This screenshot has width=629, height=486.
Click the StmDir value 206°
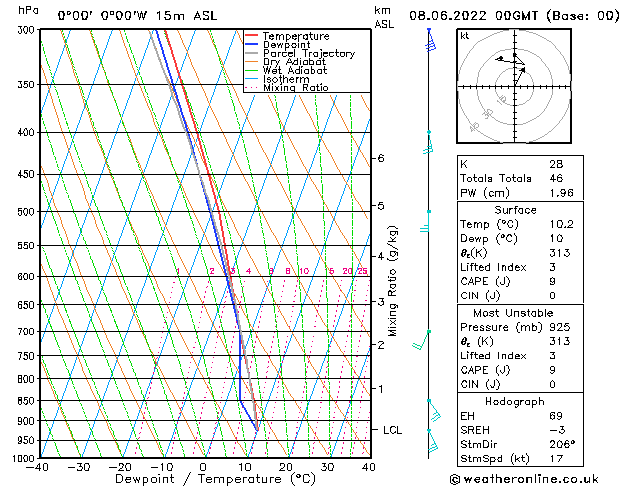click(x=562, y=444)
